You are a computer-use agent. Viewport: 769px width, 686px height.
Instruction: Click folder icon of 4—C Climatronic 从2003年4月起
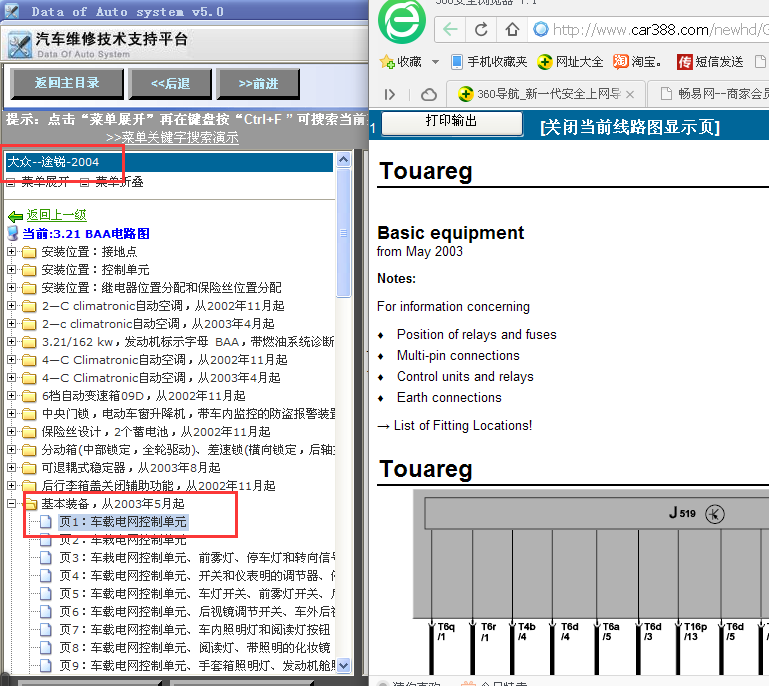pos(29,378)
